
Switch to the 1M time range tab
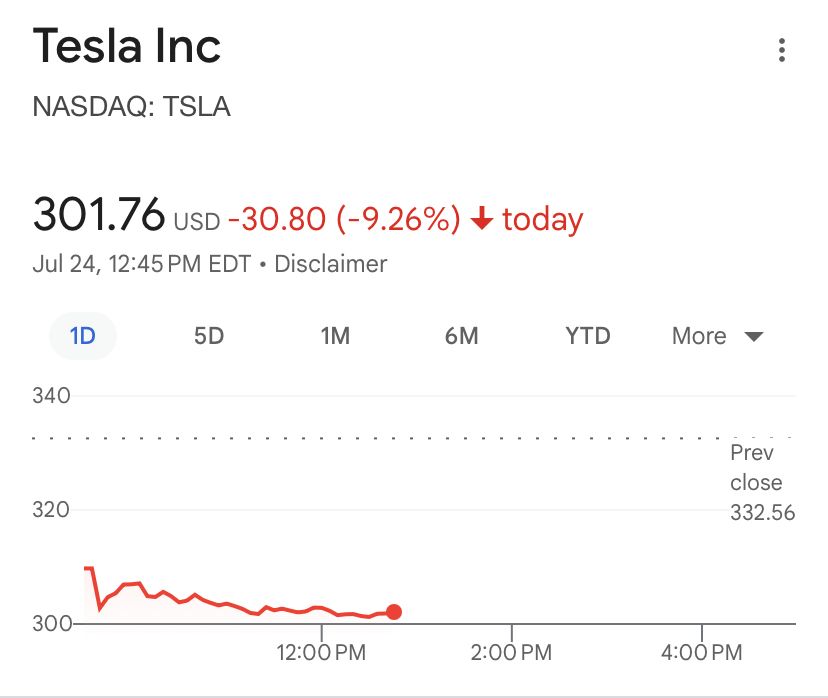tap(335, 336)
